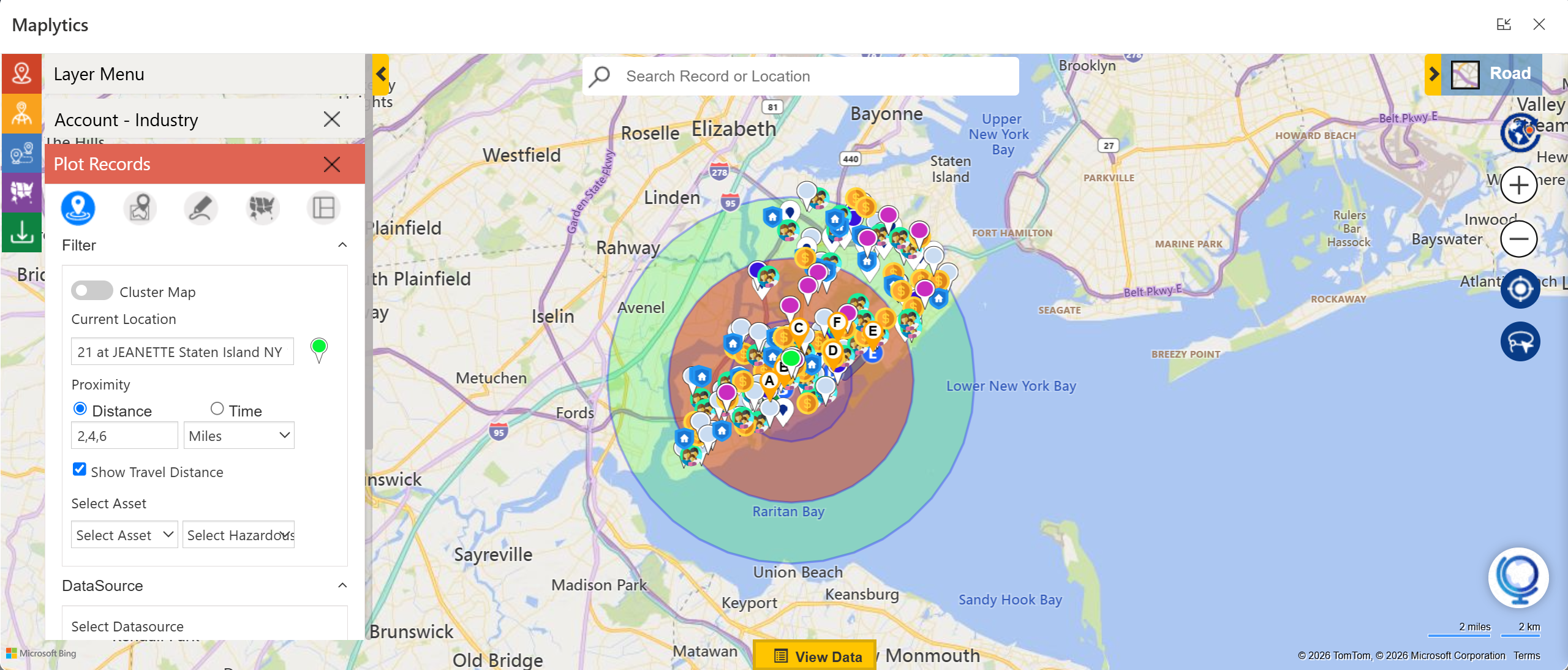
Task: Open the Select Asset dropdown
Action: [124, 535]
